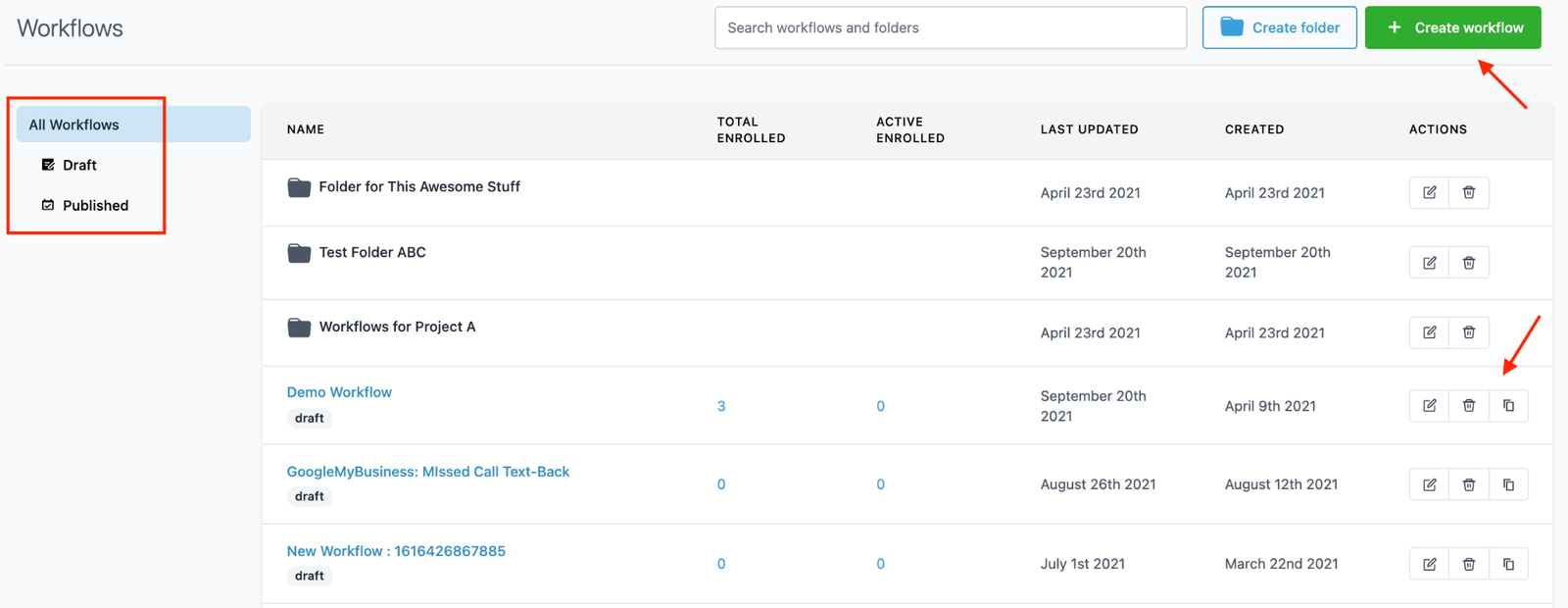Copy the GoogleMyBusiness Missed Call workflow
This screenshot has height=608, width=1568.
coord(1508,484)
